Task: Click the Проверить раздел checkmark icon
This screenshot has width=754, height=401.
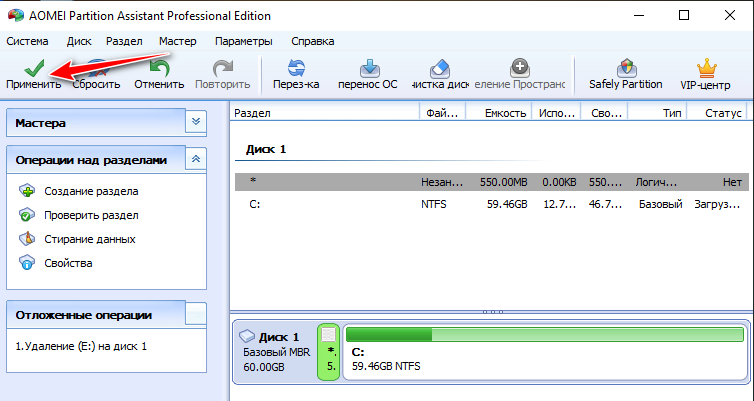Action: (27, 215)
